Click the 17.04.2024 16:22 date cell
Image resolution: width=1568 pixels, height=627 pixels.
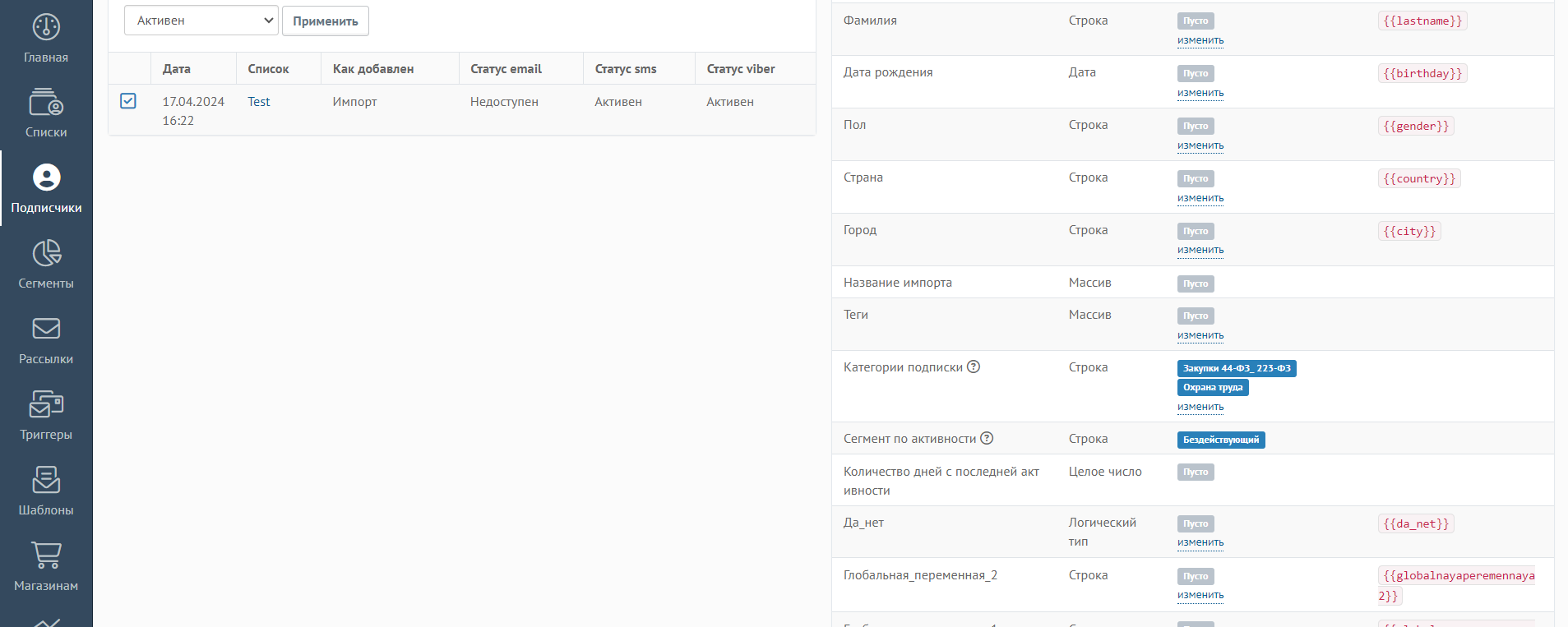[x=193, y=111]
